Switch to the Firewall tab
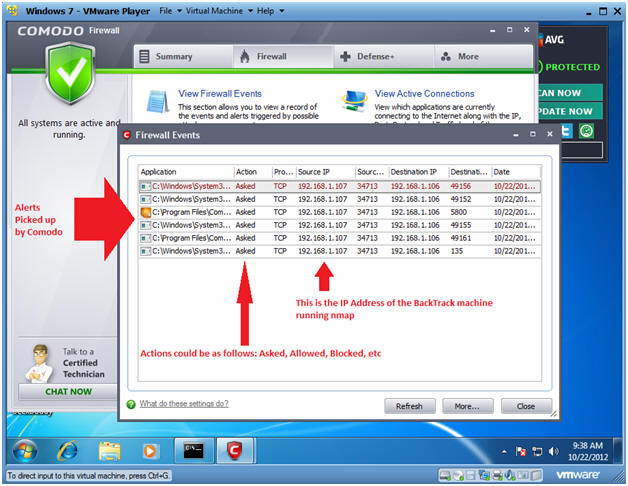 pos(283,56)
